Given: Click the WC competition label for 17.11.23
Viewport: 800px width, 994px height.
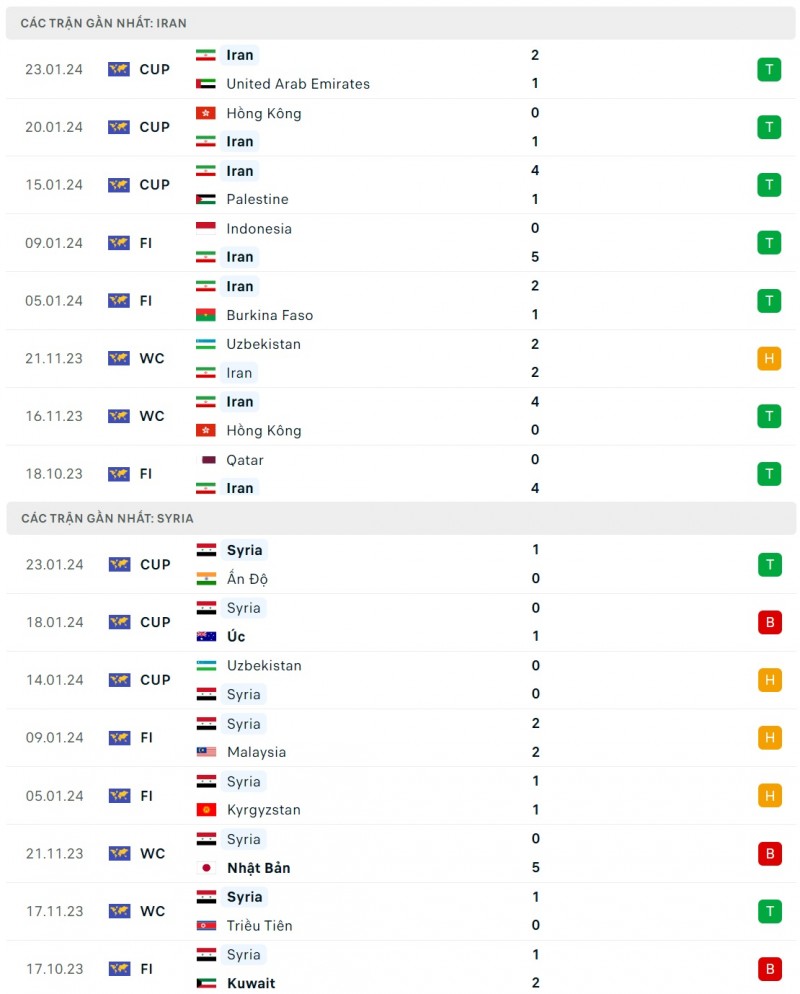Looking at the screenshot, I should coord(152,911).
